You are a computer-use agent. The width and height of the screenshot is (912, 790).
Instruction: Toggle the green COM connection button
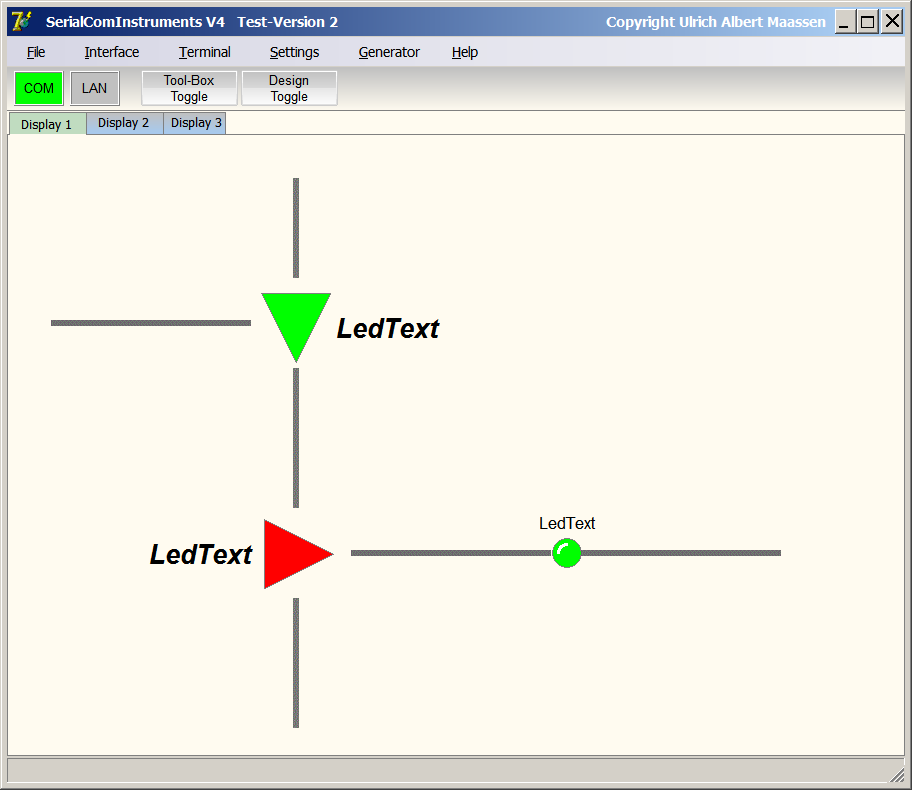pyautogui.click(x=39, y=88)
